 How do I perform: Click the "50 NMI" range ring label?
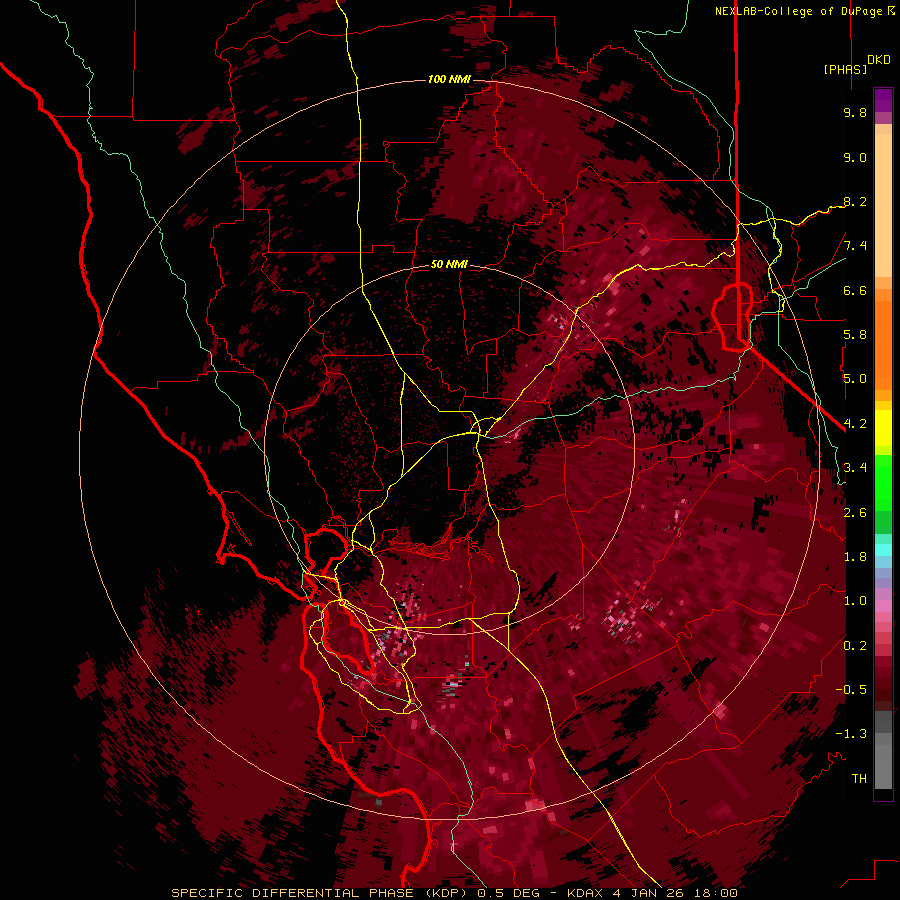pyautogui.click(x=449, y=265)
